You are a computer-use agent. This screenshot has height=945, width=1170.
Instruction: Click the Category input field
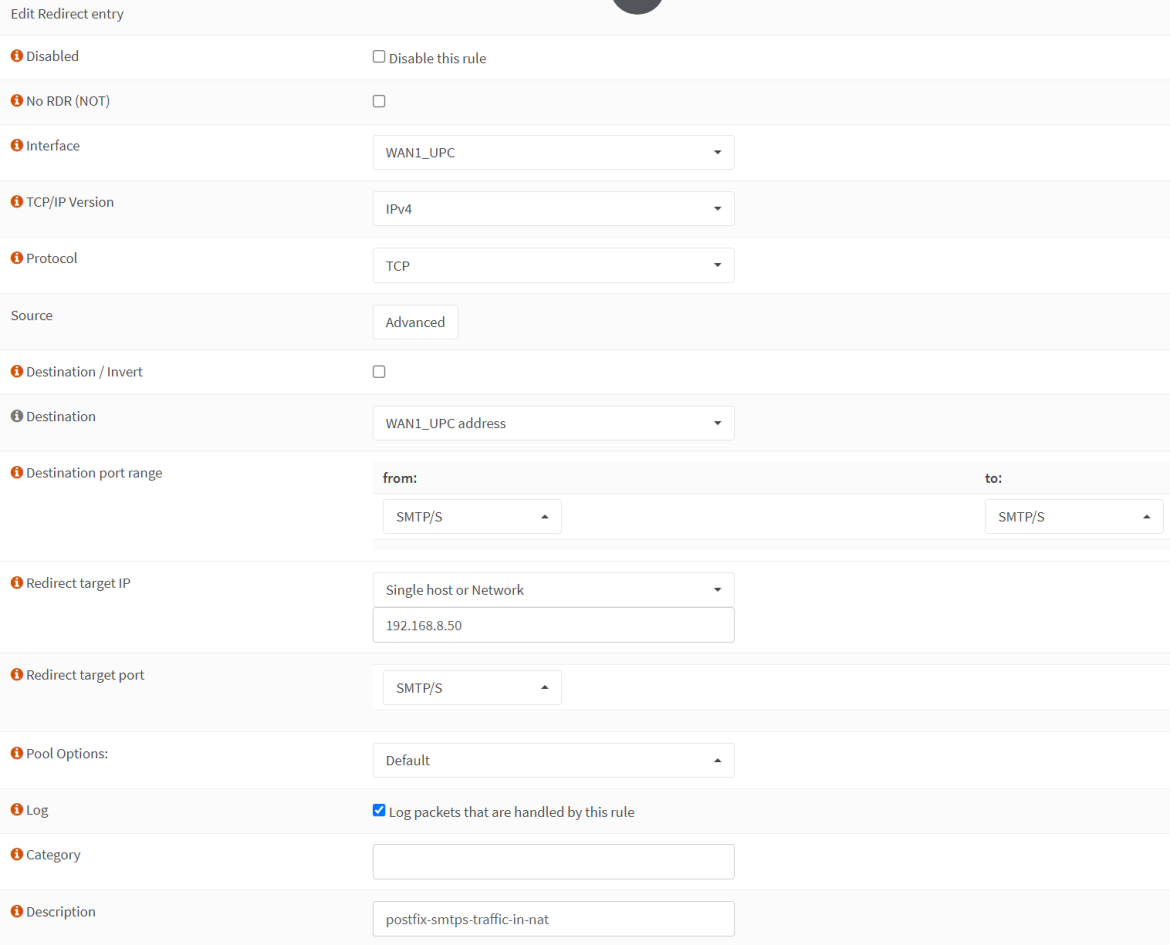pyautogui.click(x=553, y=861)
